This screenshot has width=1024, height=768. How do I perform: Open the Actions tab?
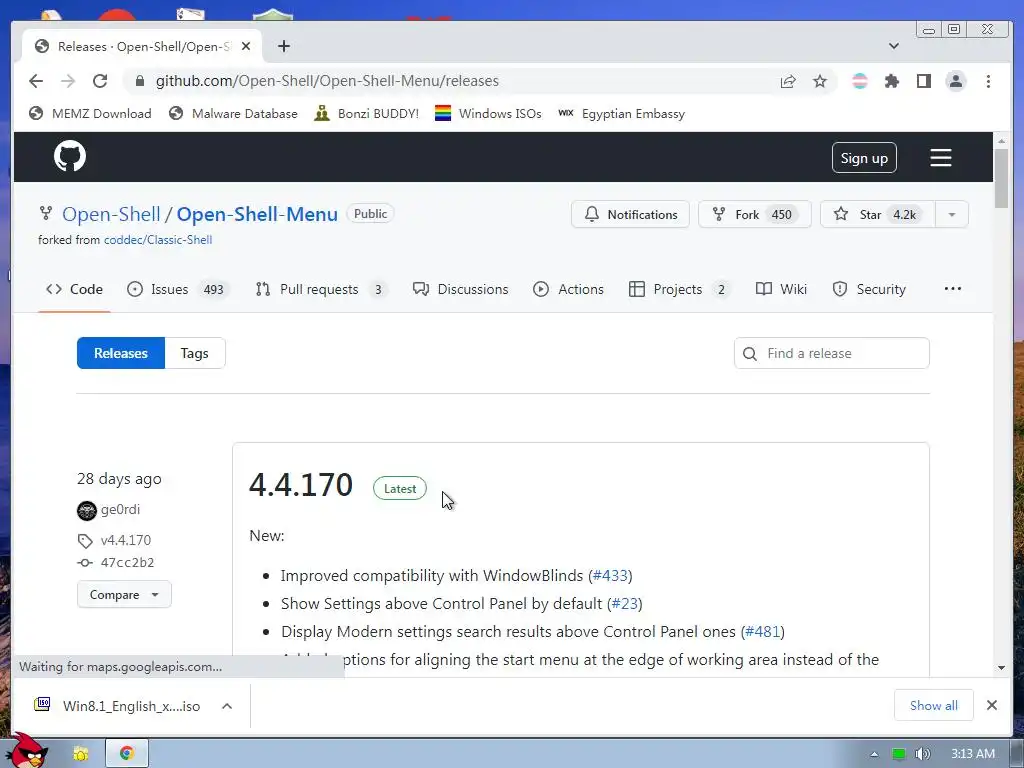[568, 289]
